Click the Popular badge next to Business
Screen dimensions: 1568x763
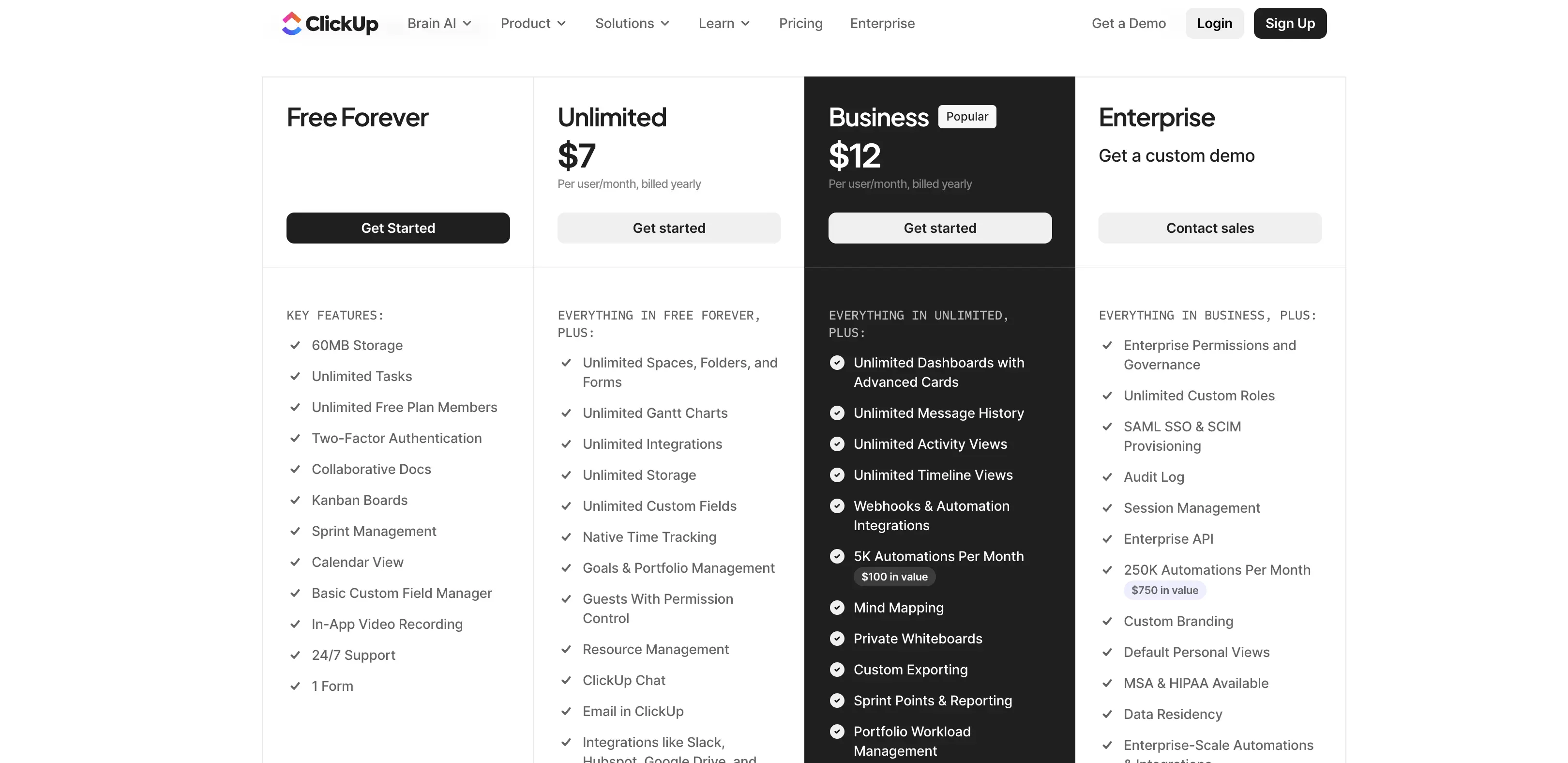[967, 116]
